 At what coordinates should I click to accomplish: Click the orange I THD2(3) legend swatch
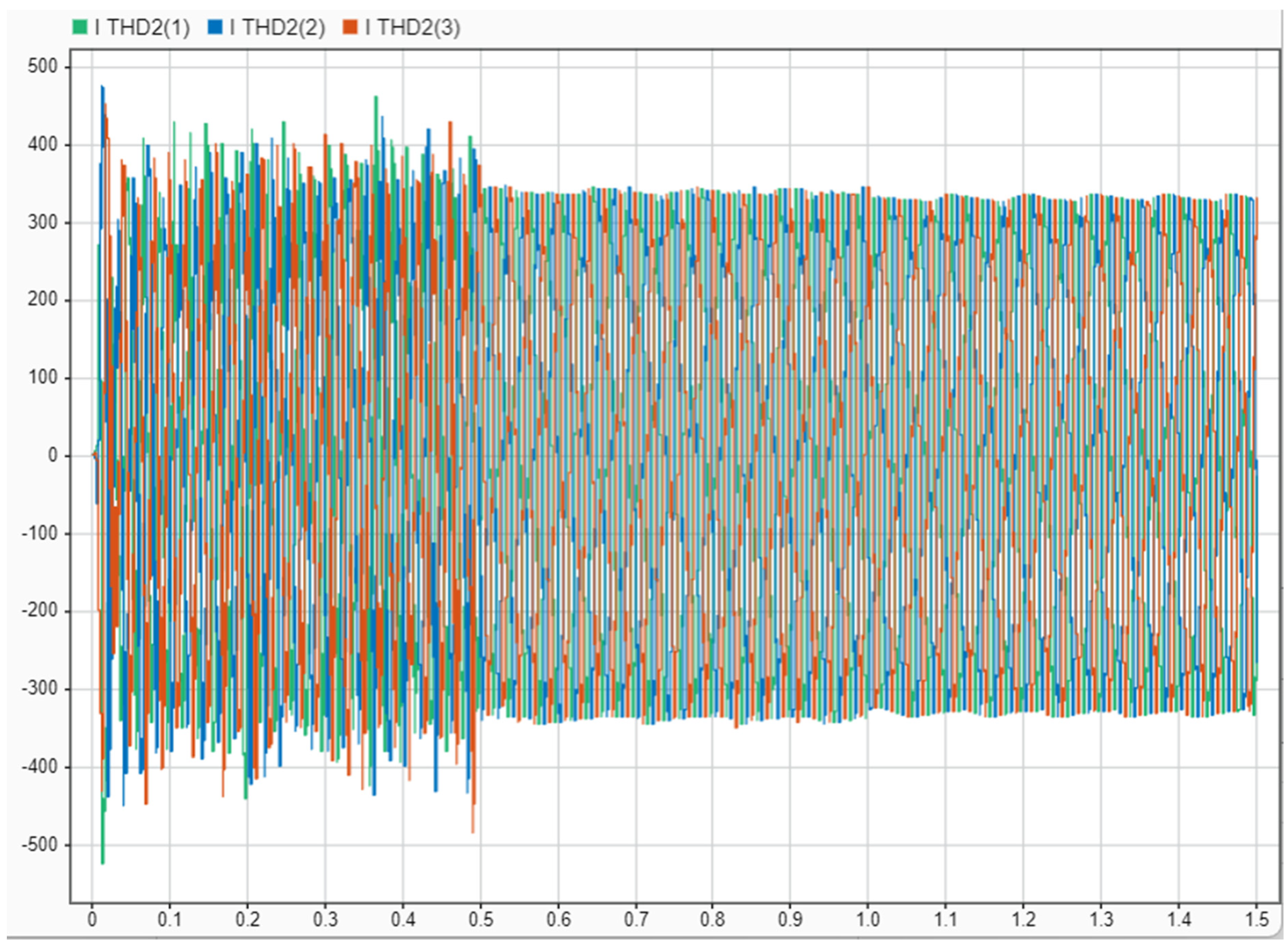pyautogui.click(x=350, y=27)
